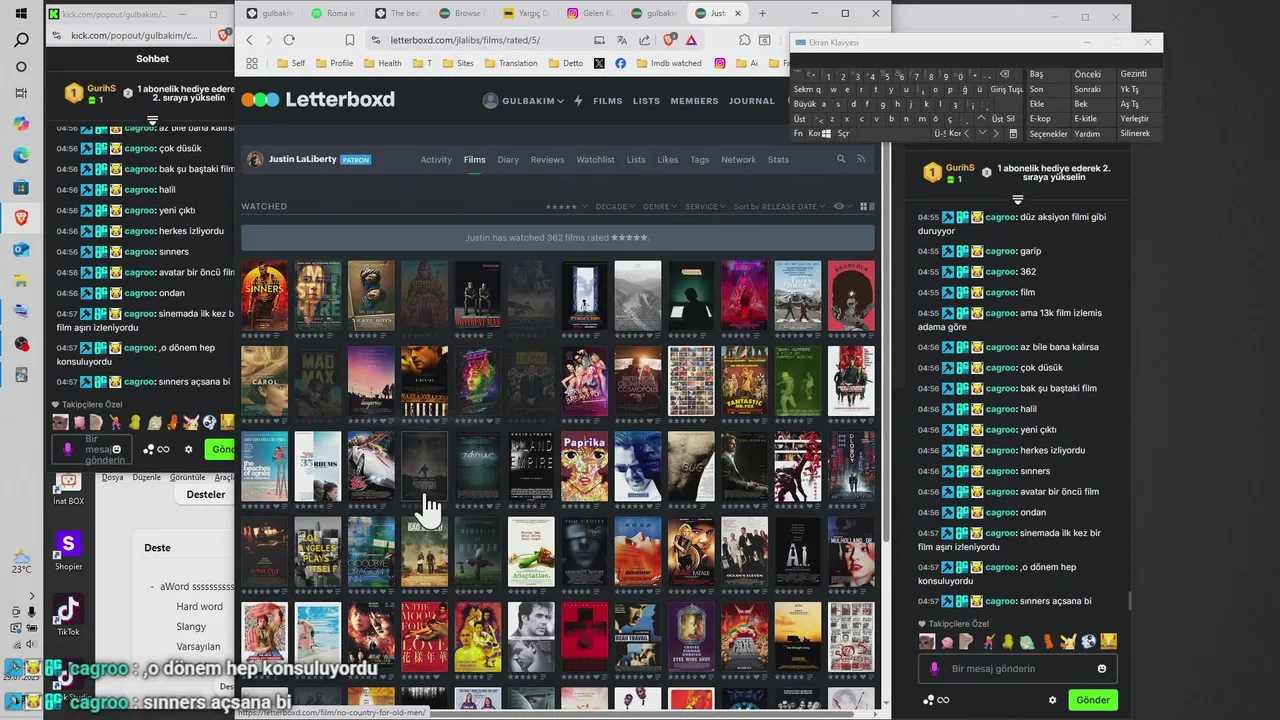
Task: Open Sort by RELEASE DATE dropdown
Action: (x=779, y=207)
